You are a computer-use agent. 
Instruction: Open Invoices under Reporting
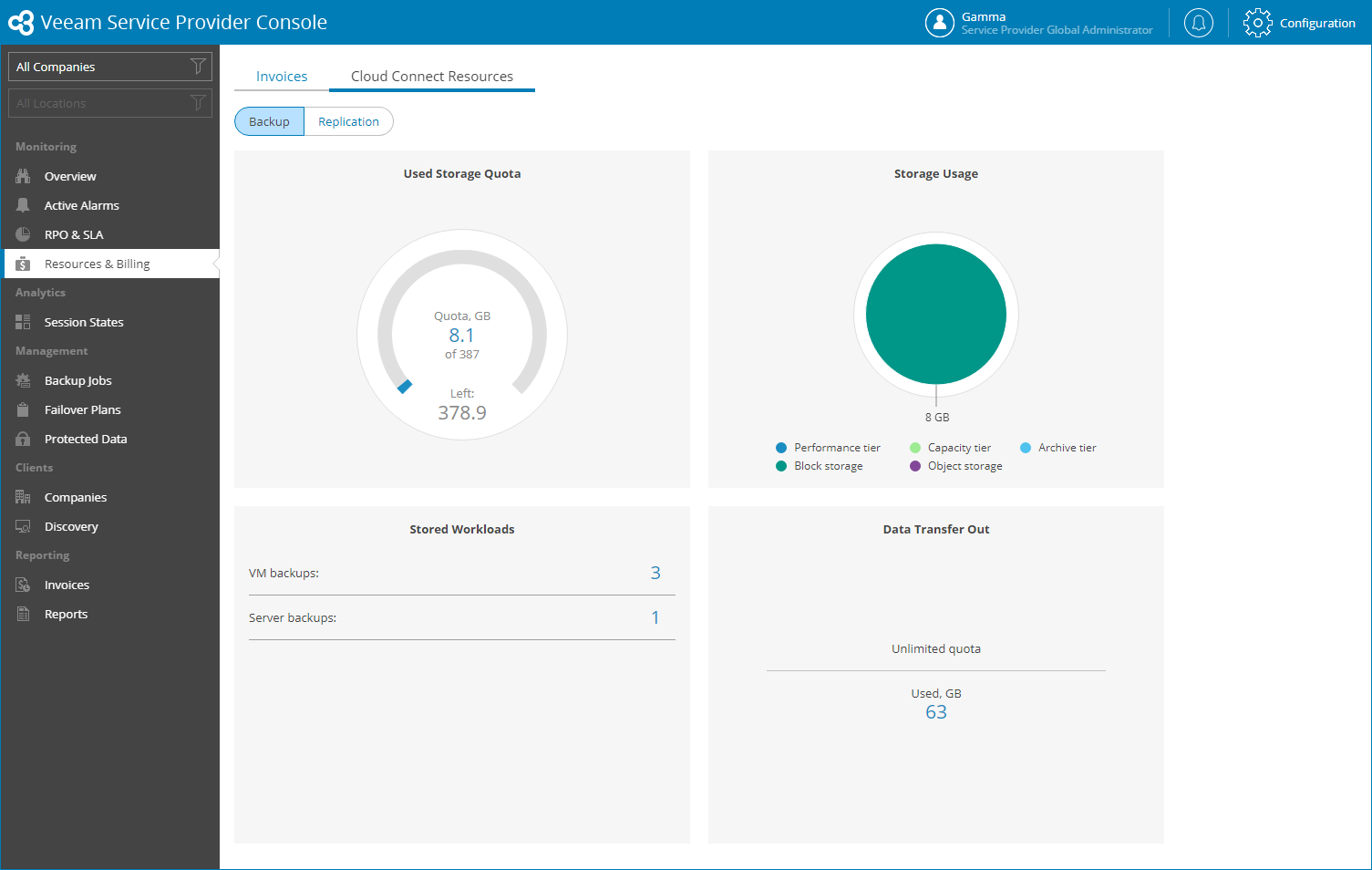click(110, 585)
